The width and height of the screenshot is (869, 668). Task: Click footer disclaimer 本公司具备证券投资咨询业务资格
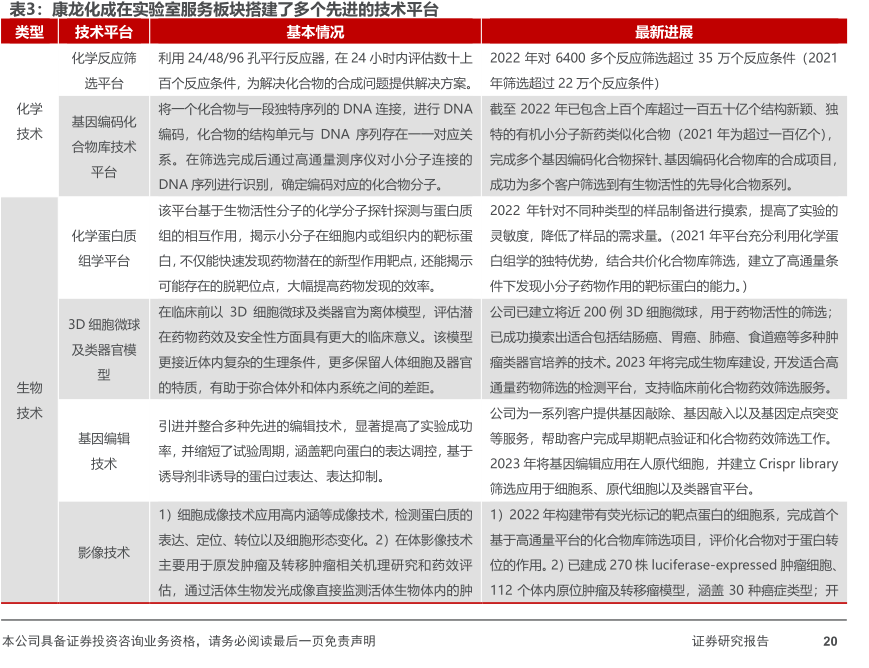(x=189, y=641)
